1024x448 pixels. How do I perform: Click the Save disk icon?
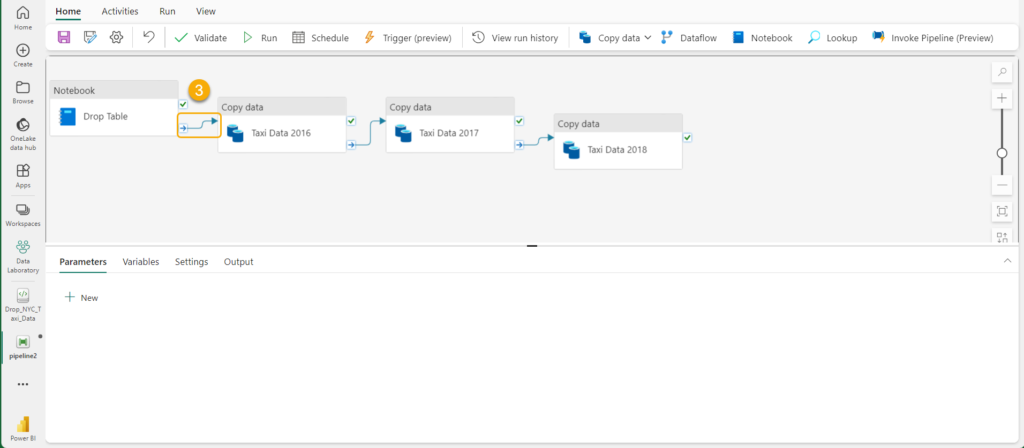click(x=64, y=37)
